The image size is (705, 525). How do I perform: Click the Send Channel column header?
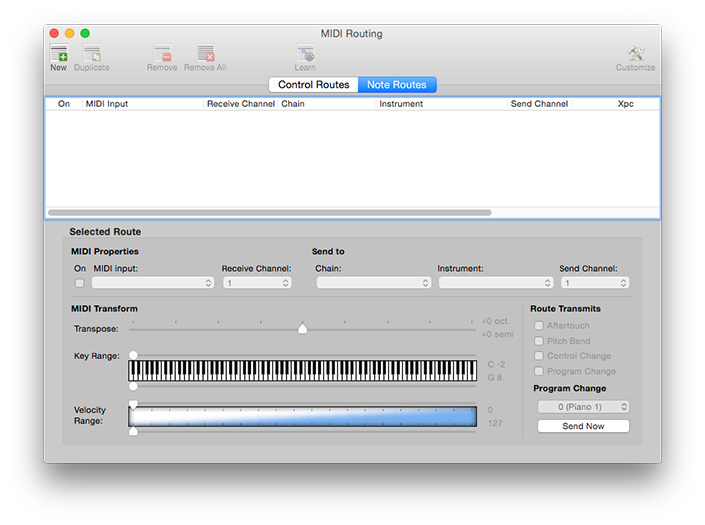[x=539, y=104]
